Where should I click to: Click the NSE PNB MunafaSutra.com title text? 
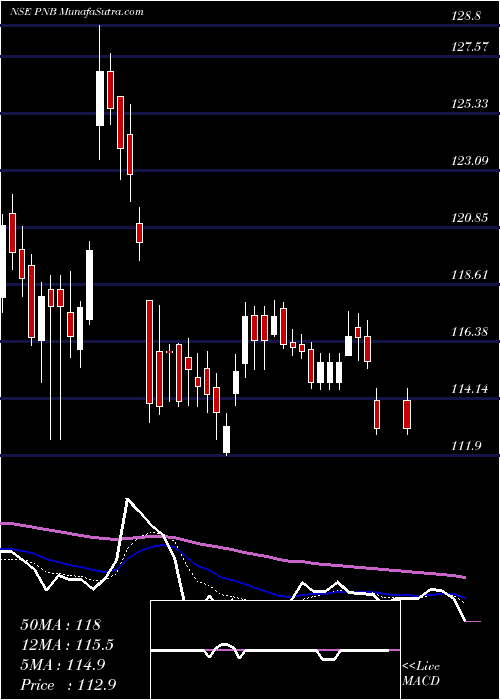tap(77, 12)
